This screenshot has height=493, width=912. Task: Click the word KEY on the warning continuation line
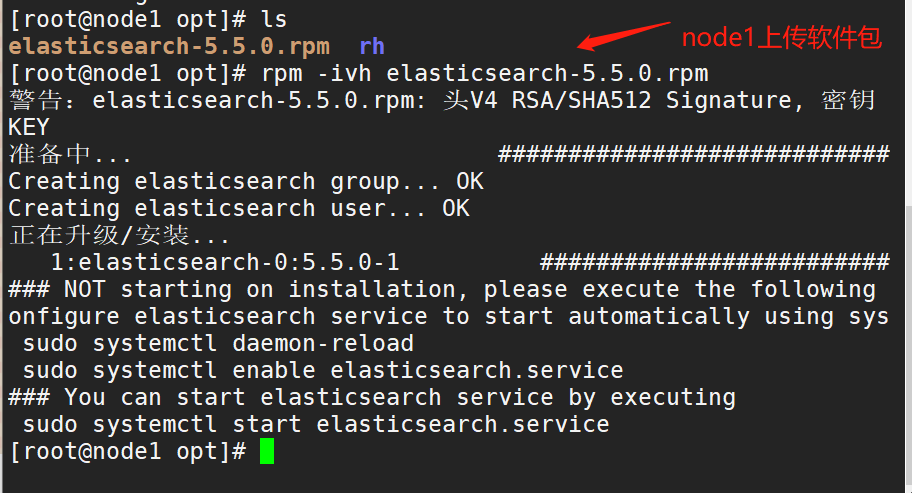29,127
